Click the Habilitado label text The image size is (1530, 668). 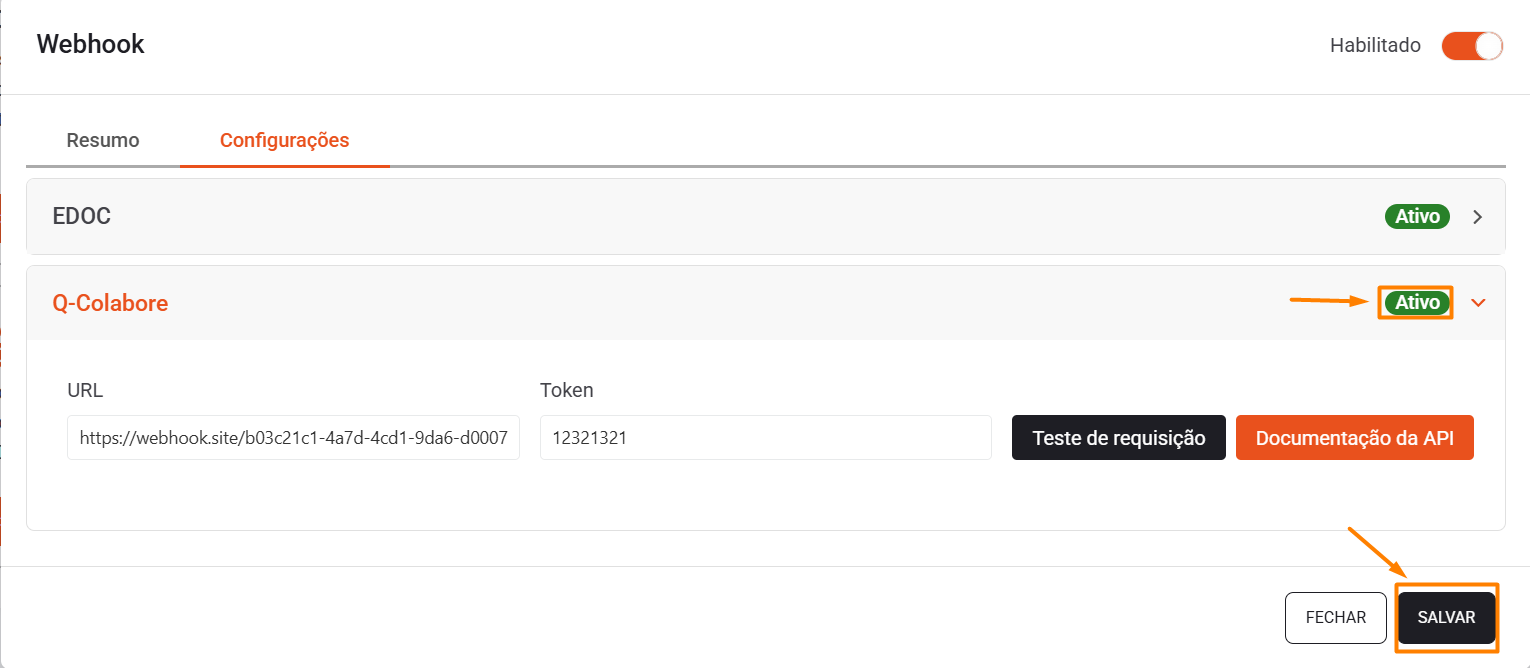(1375, 46)
